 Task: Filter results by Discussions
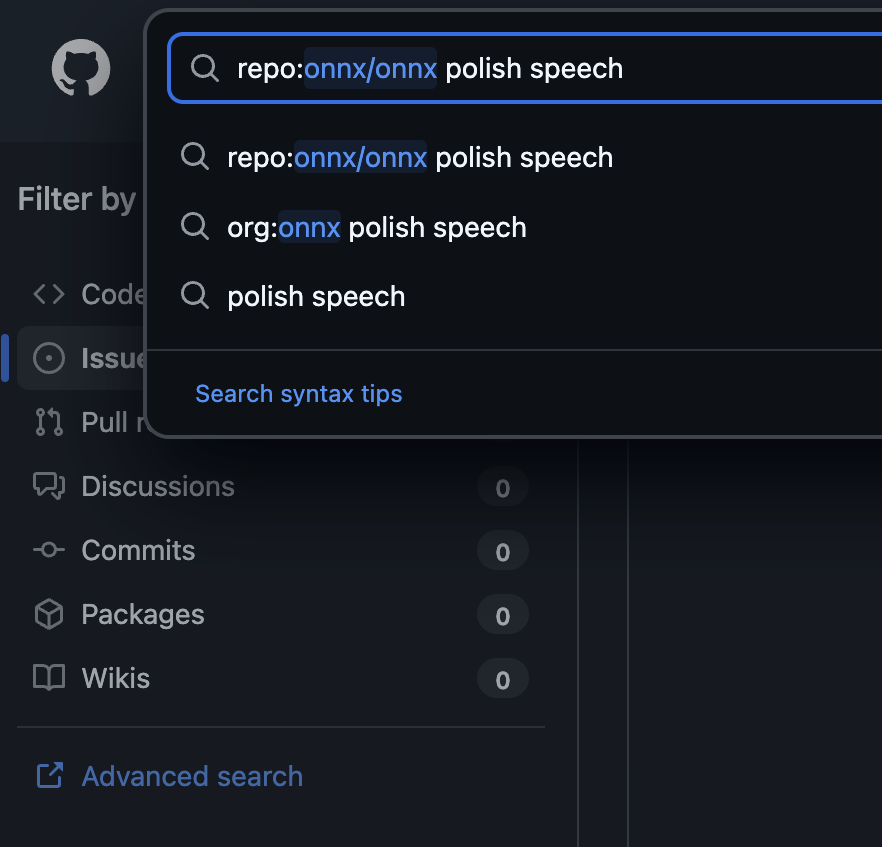coord(158,486)
